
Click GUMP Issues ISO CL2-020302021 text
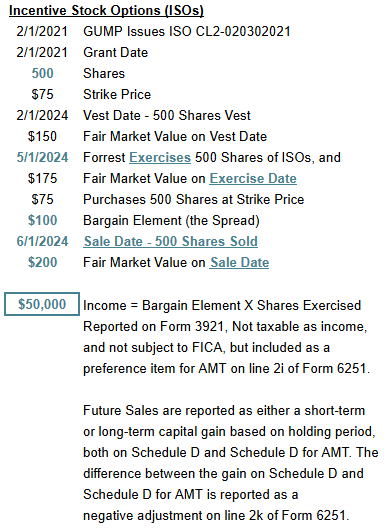pyautogui.click(x=187, y=31)
